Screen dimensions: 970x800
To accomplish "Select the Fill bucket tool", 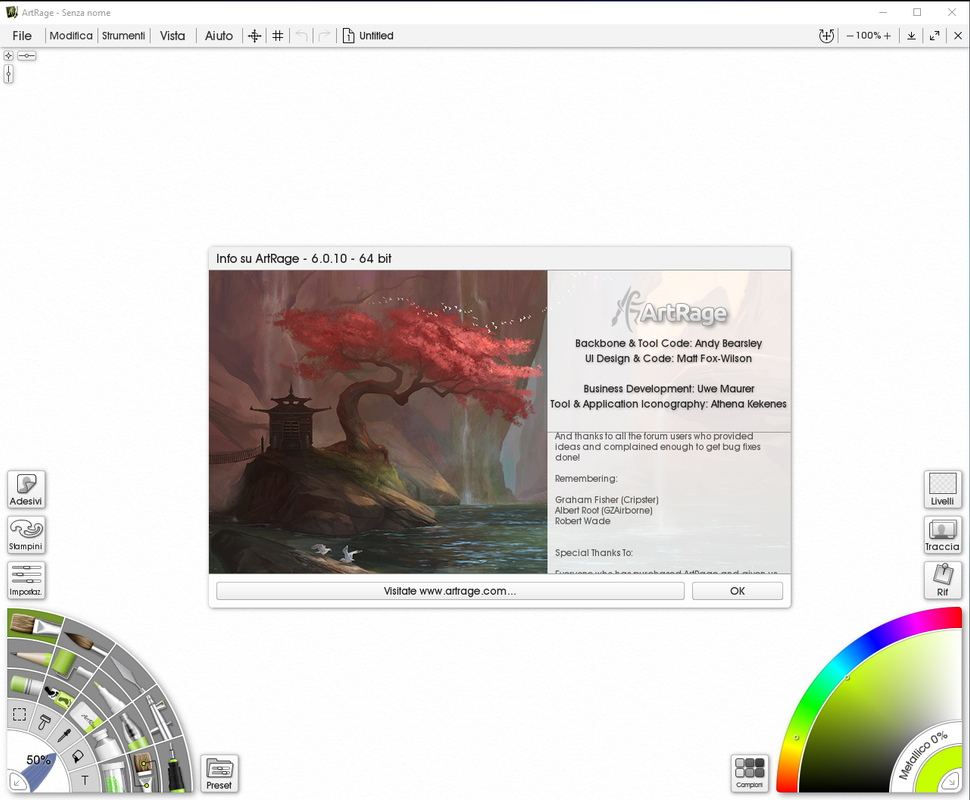I will [x=78, y=756].
